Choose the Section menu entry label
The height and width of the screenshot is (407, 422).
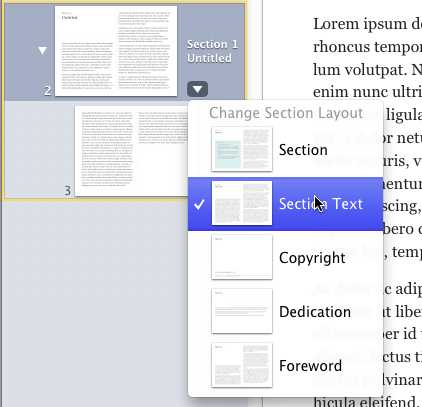pos(303,150)
